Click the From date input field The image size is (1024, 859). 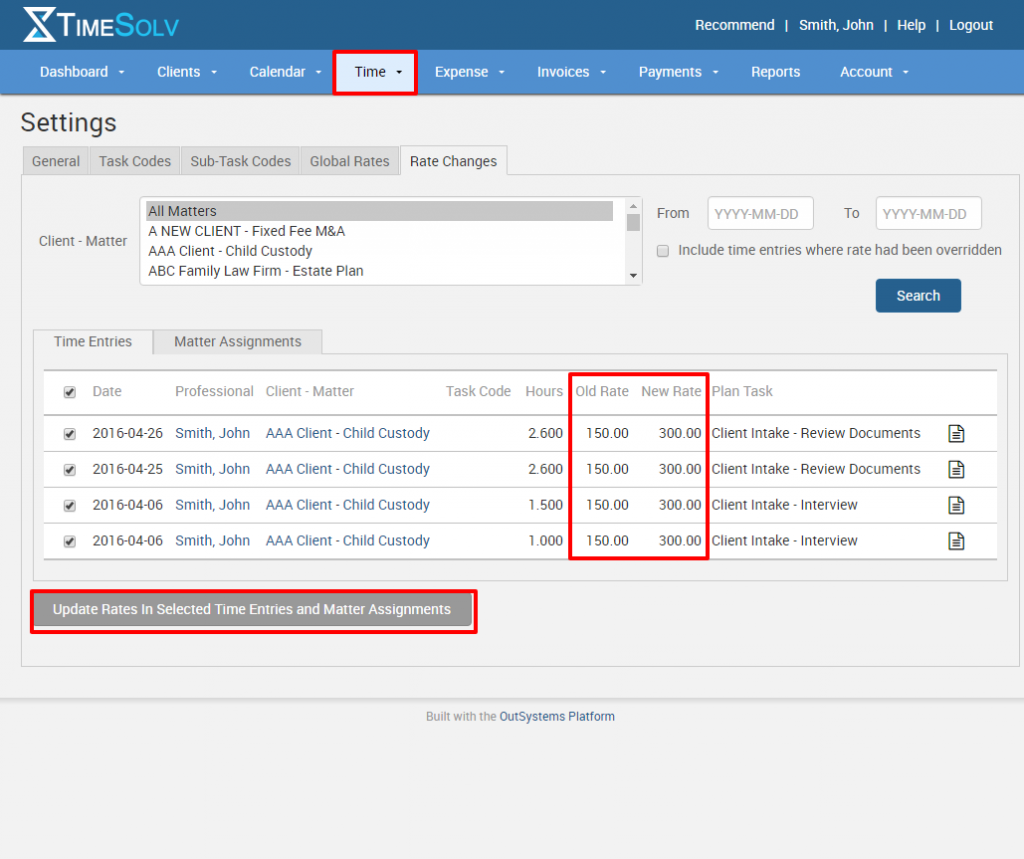coord(760,214)
